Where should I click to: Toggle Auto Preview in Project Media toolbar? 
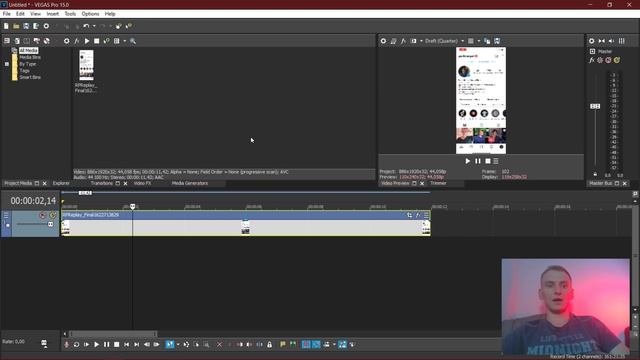coord(107,41)
